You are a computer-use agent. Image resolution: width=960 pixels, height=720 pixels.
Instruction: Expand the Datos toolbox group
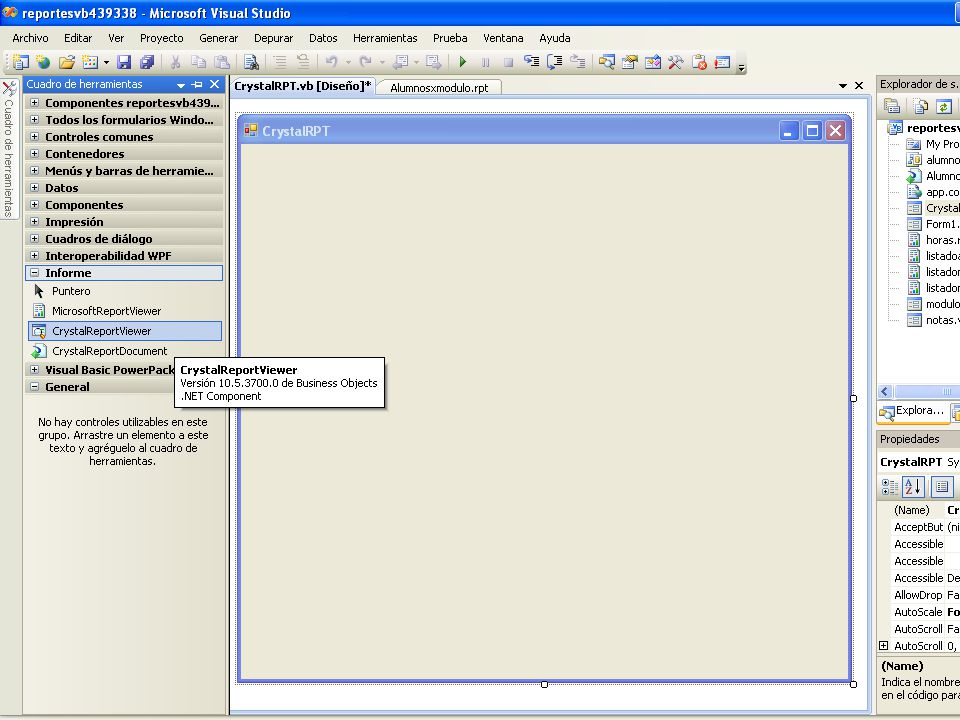pos(35,188)
